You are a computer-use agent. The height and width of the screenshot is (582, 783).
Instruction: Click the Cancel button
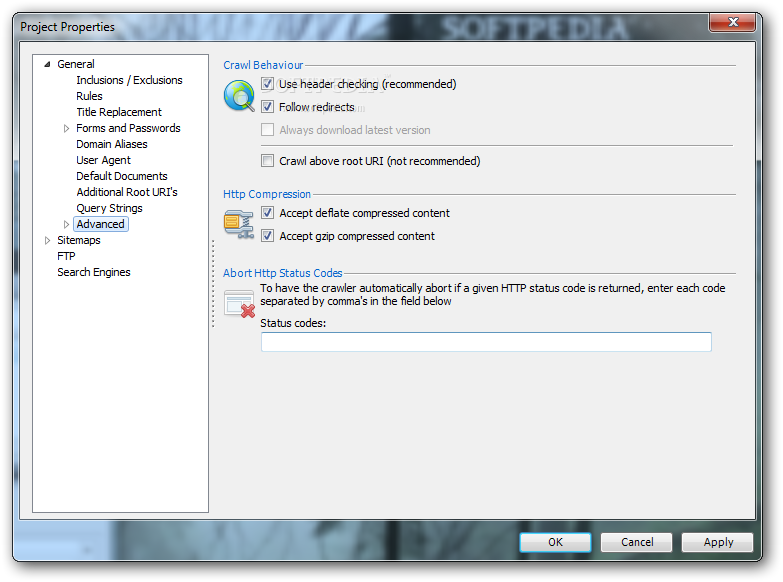tap(637, 542)
